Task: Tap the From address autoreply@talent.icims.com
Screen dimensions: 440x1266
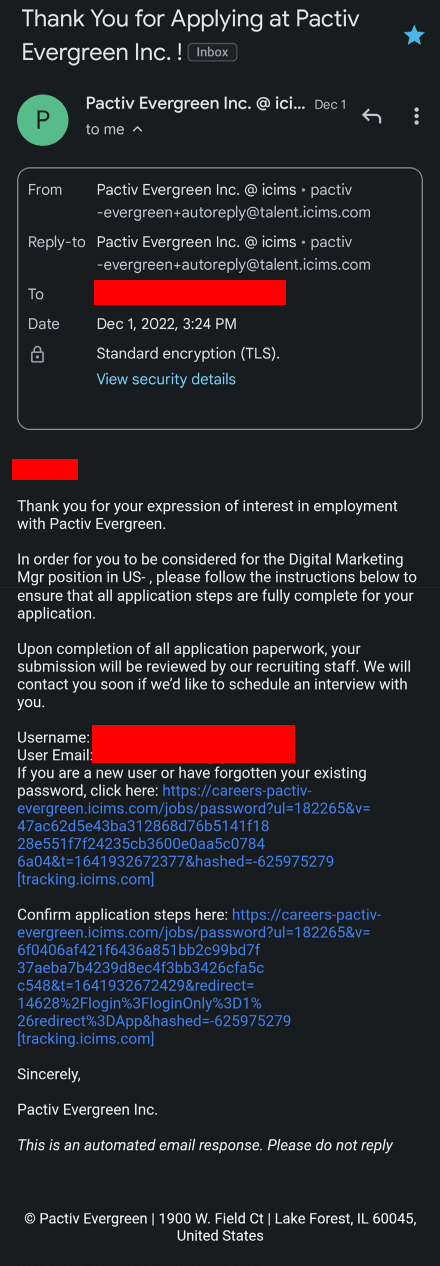Action: (x=234, y=212)
